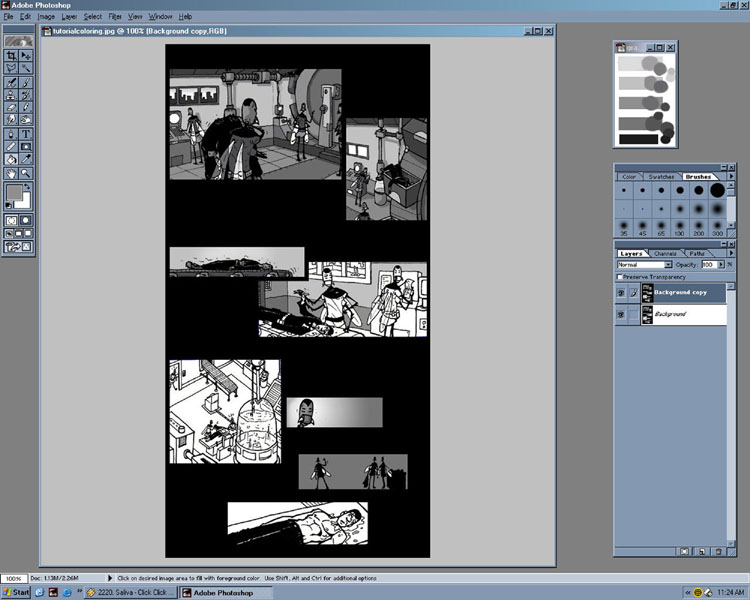Switch to the Paths tab
This screenshot has height=600, width=750.
[697, 254]
